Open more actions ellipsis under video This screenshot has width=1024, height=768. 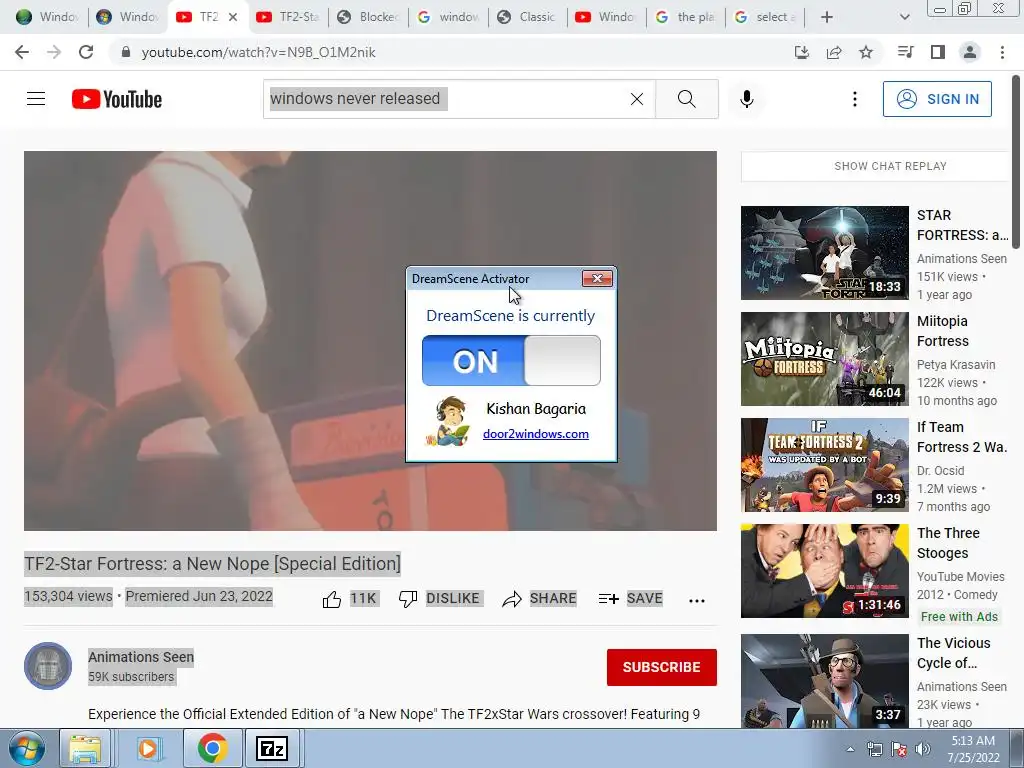697,600
